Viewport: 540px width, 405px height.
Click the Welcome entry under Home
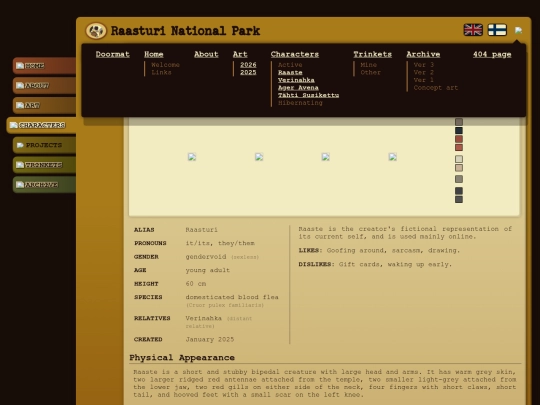click(x=165, y=65)
